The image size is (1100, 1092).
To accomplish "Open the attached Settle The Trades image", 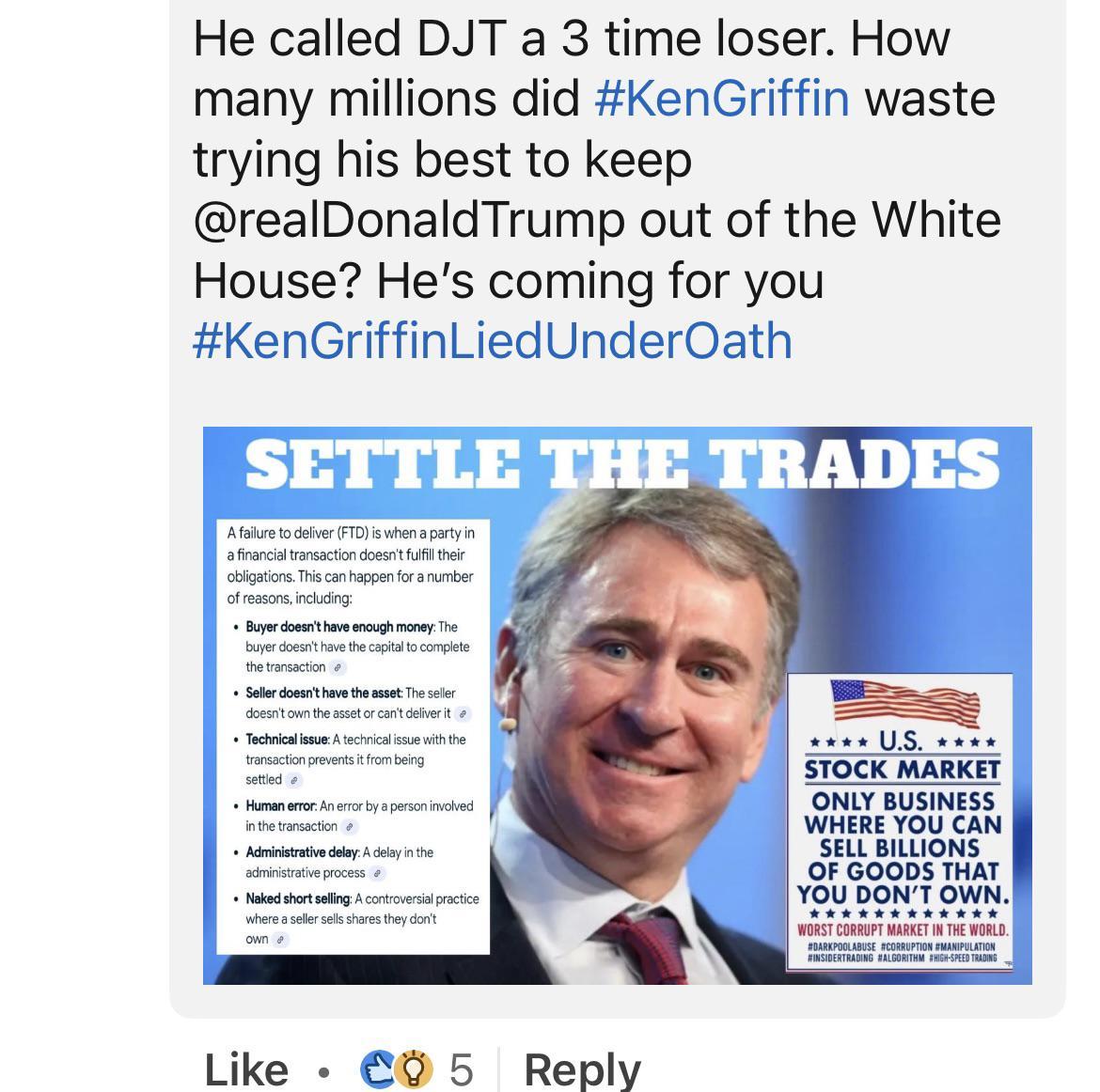I will click(x=617, y=705).
